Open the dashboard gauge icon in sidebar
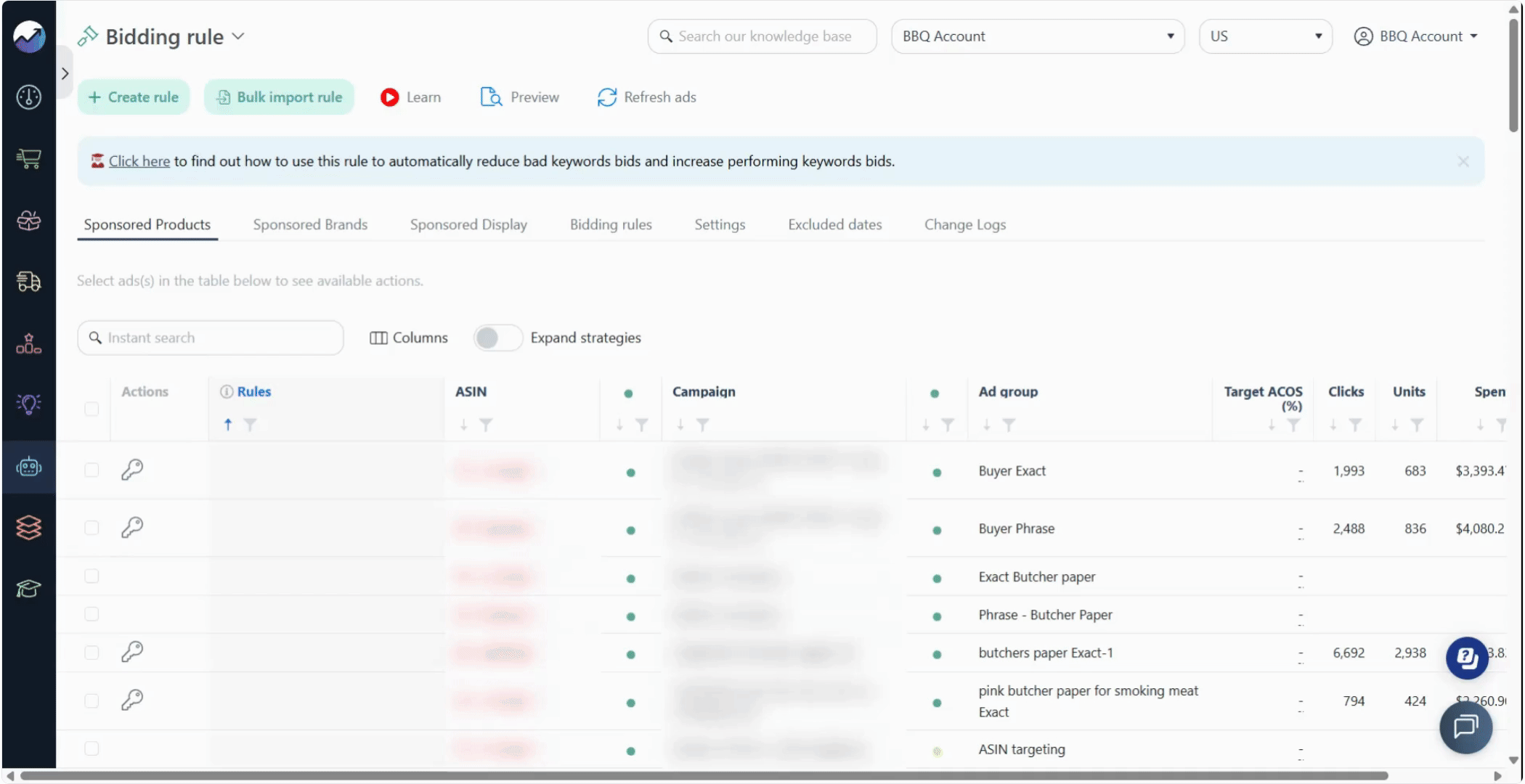The image size is (1525, 784). pos(29,97)
